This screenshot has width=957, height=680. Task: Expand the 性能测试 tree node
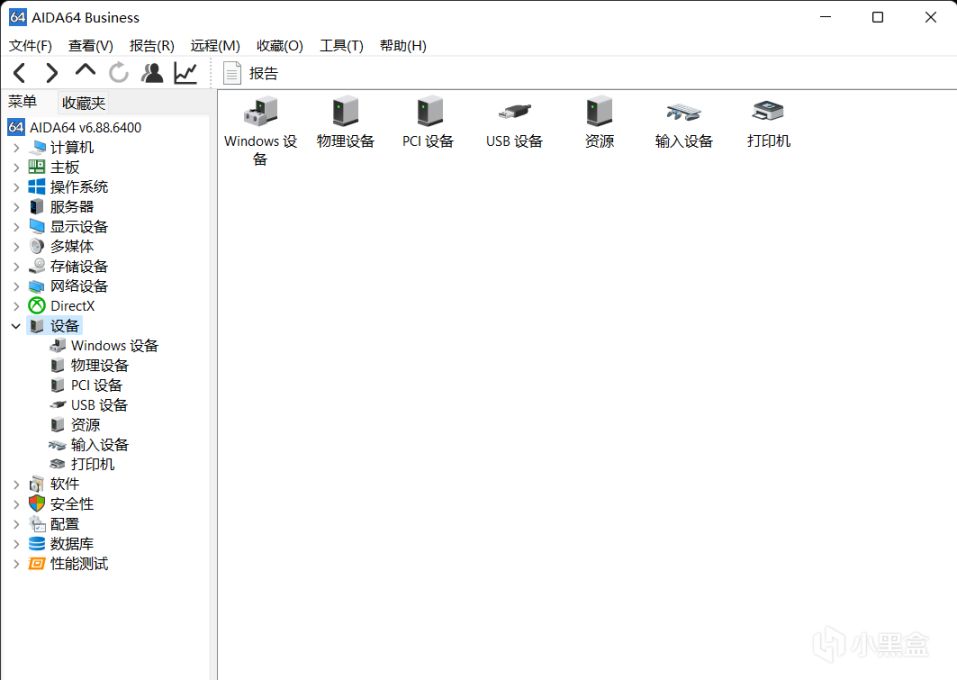(x=16, y=564)
